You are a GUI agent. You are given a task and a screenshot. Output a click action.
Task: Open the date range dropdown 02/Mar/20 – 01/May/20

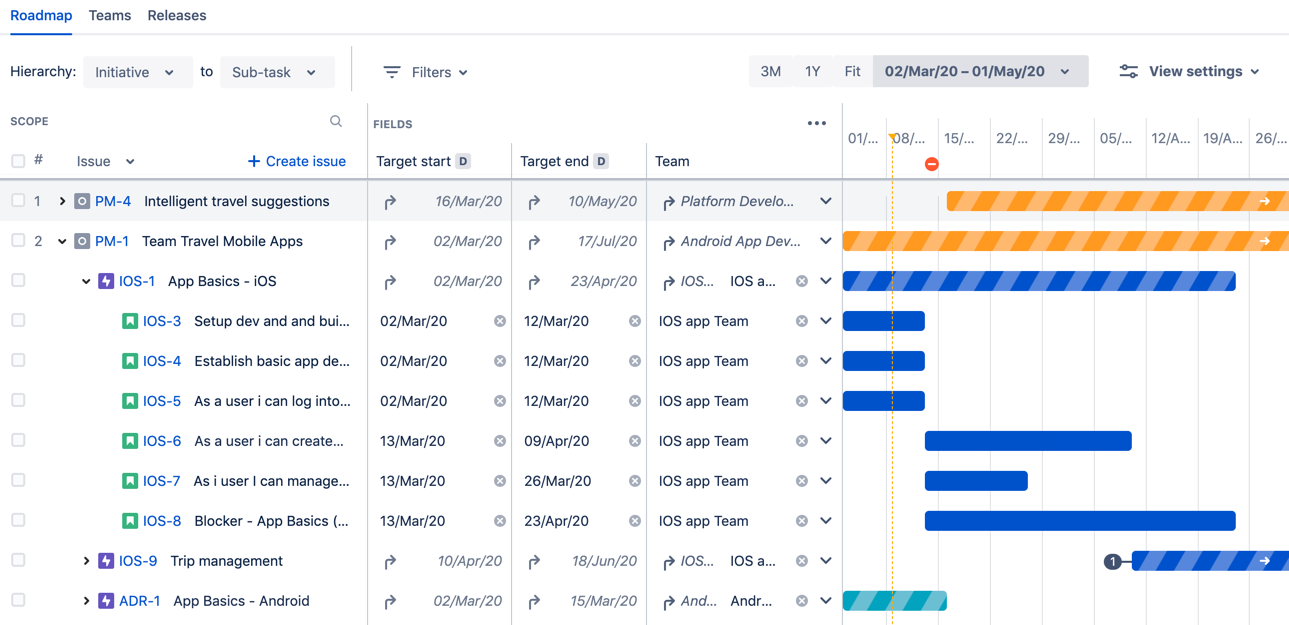click(980, 71)
